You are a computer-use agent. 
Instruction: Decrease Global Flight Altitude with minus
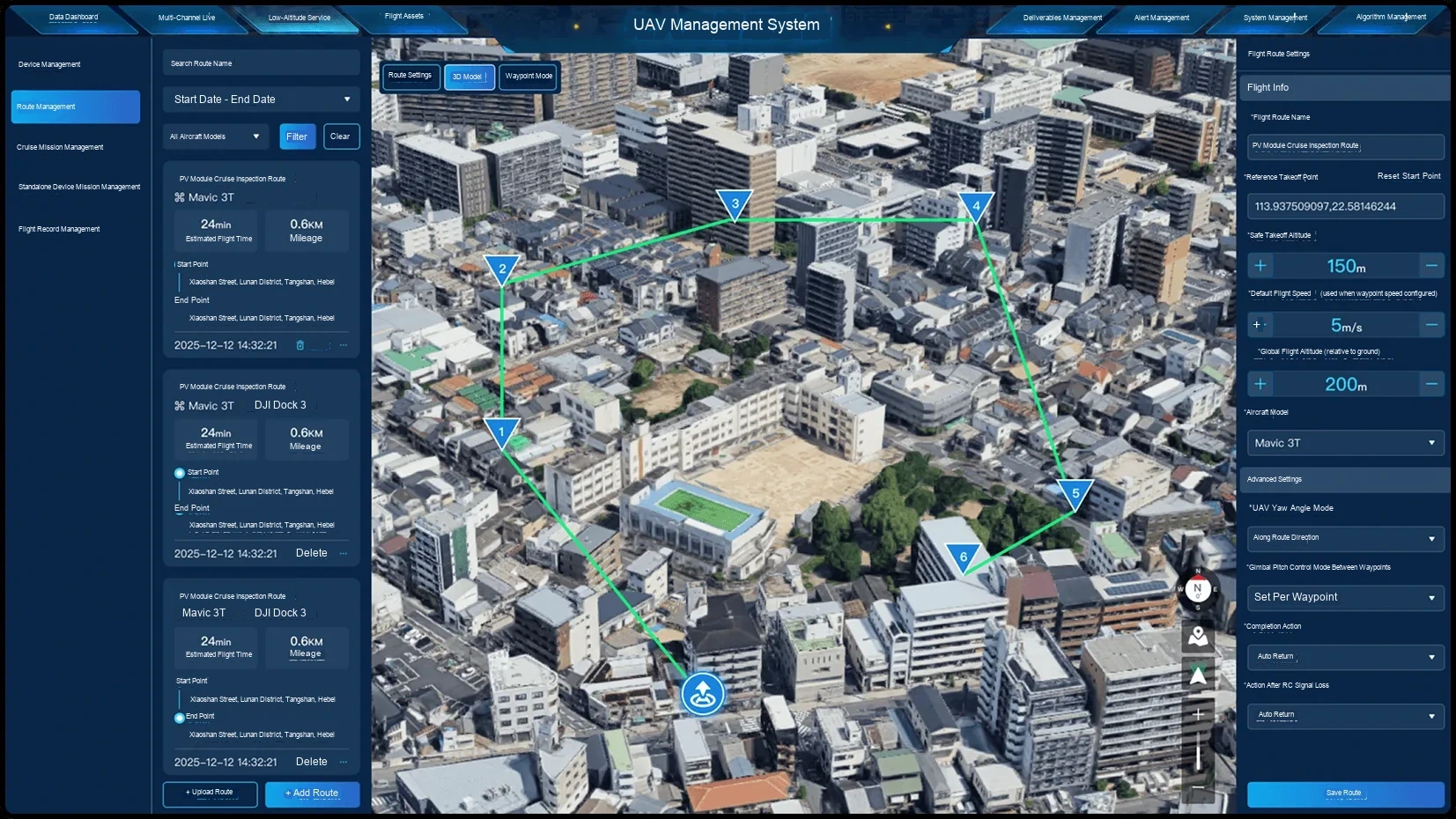coord(1432,384)
